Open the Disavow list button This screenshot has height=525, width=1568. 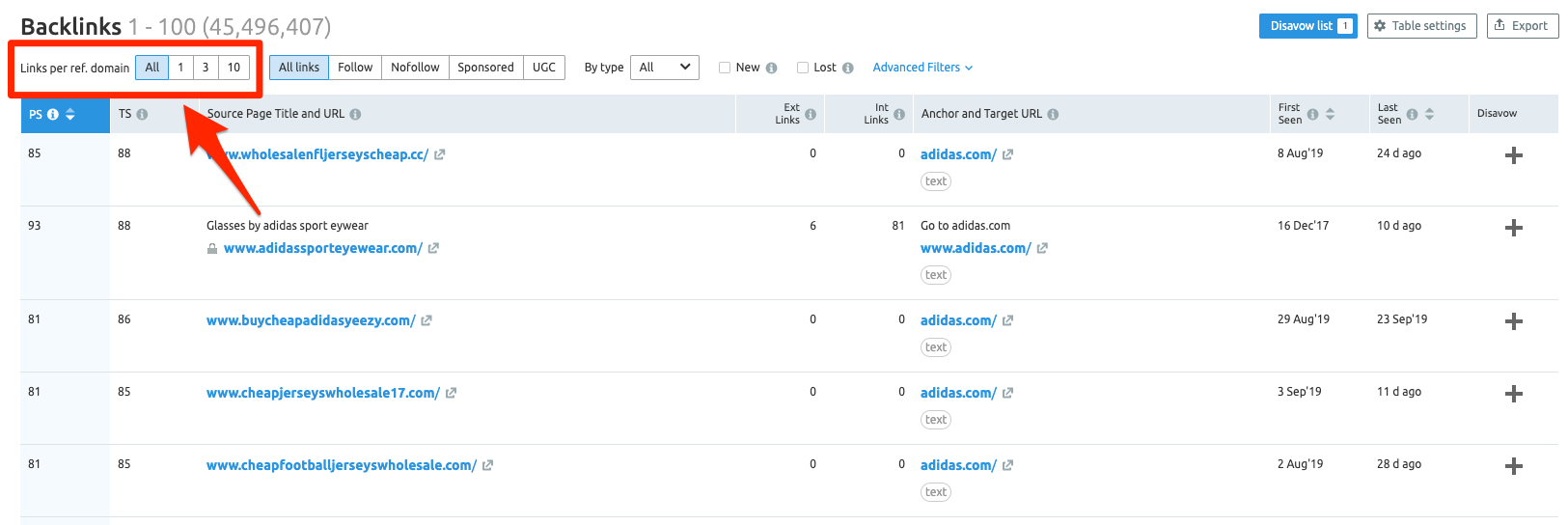coord(1307,26)
